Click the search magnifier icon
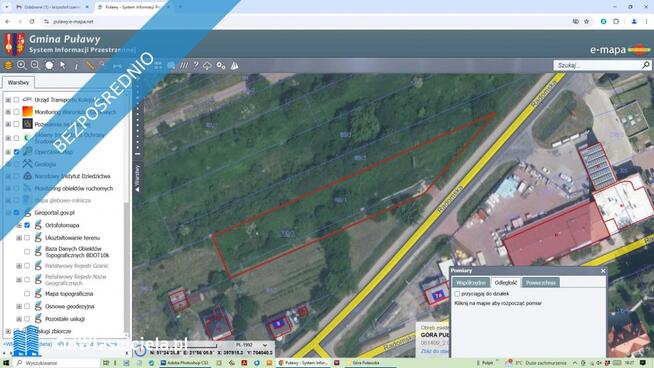This screenshot has height=368, width=654. pos(646,65)
